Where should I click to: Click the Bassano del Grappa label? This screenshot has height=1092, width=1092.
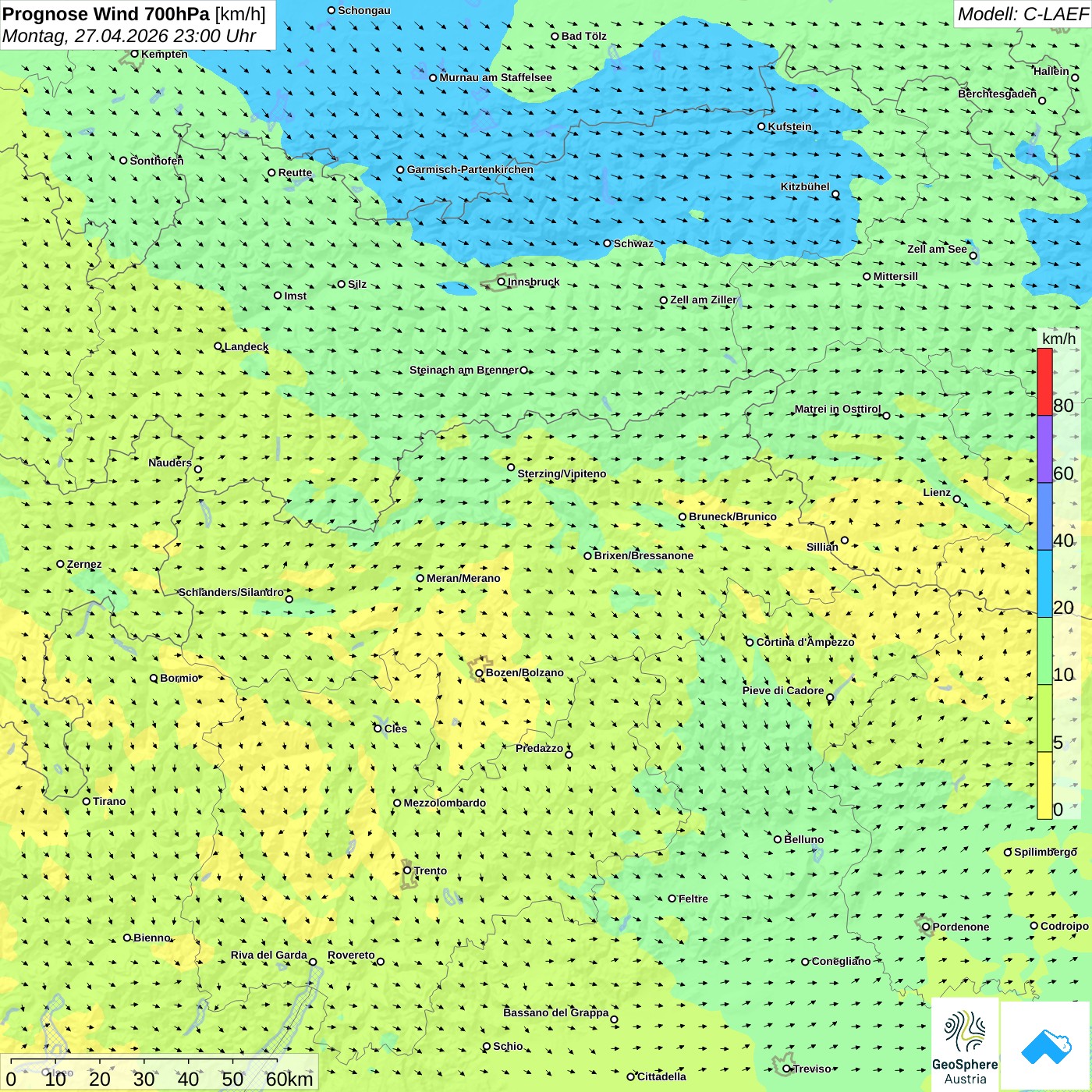coord(555,1012)
